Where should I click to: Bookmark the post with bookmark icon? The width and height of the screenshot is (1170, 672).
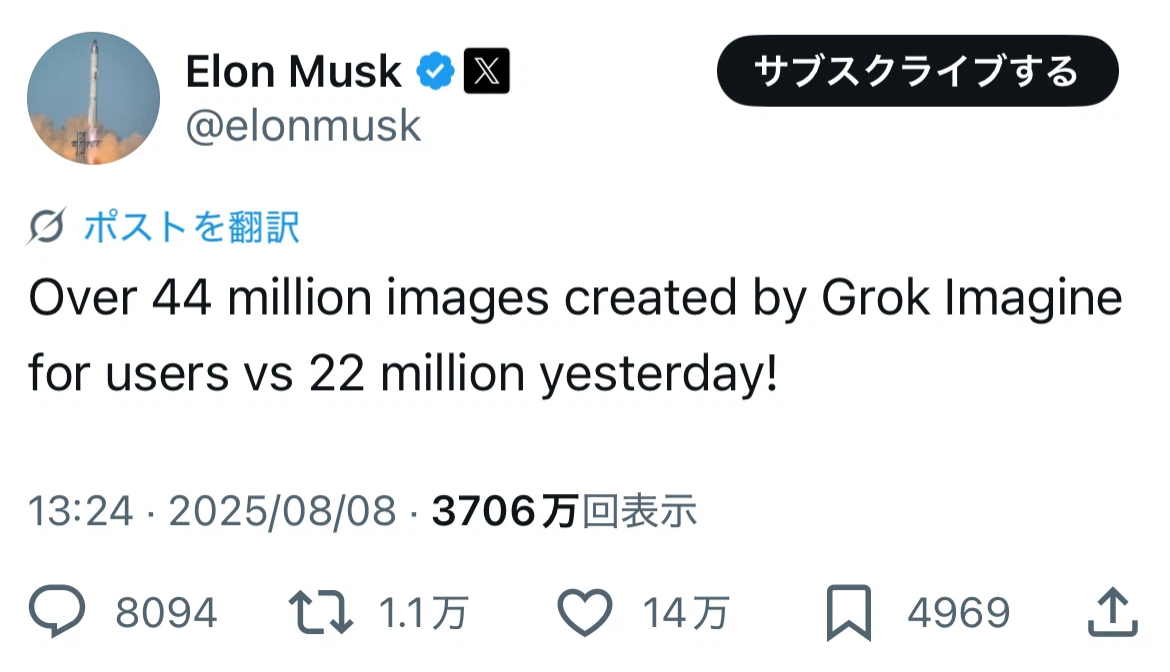pos(851,612)
